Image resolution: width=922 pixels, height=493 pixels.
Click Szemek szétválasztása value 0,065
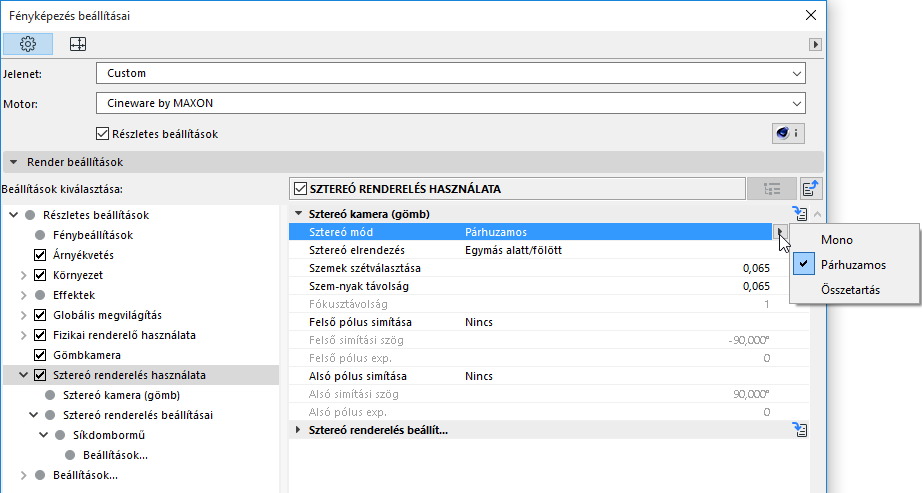tap(756, 268)
